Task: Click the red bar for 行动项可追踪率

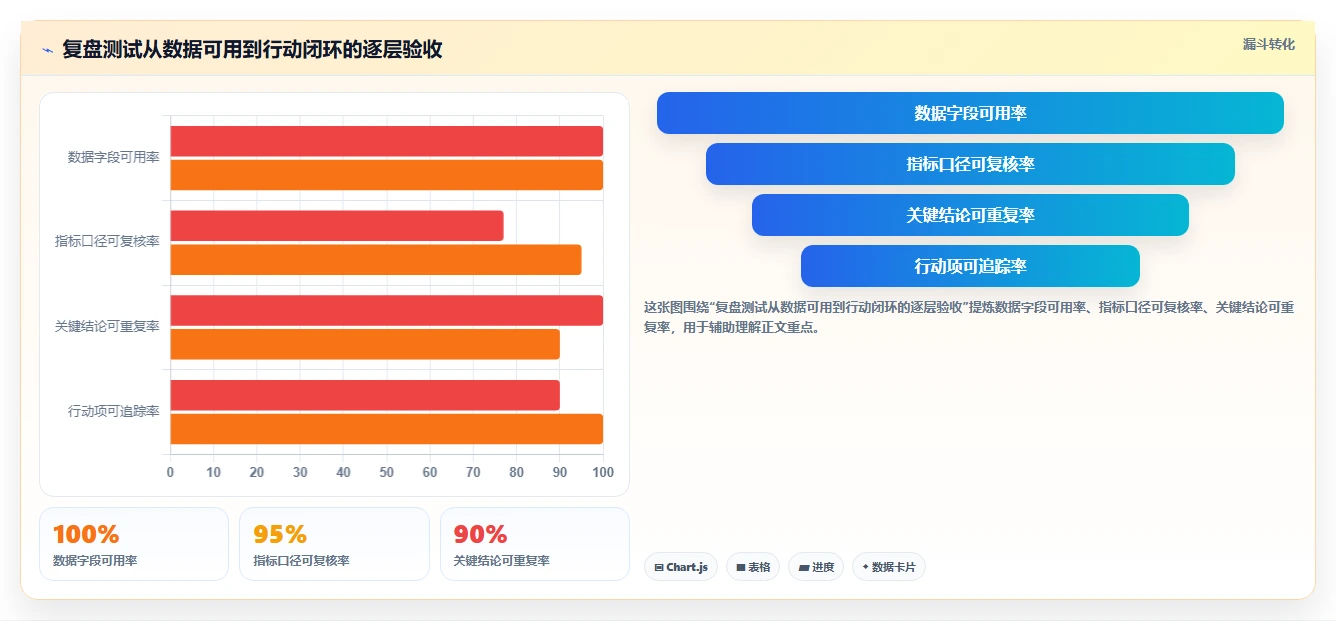Action: coord(365,395)
